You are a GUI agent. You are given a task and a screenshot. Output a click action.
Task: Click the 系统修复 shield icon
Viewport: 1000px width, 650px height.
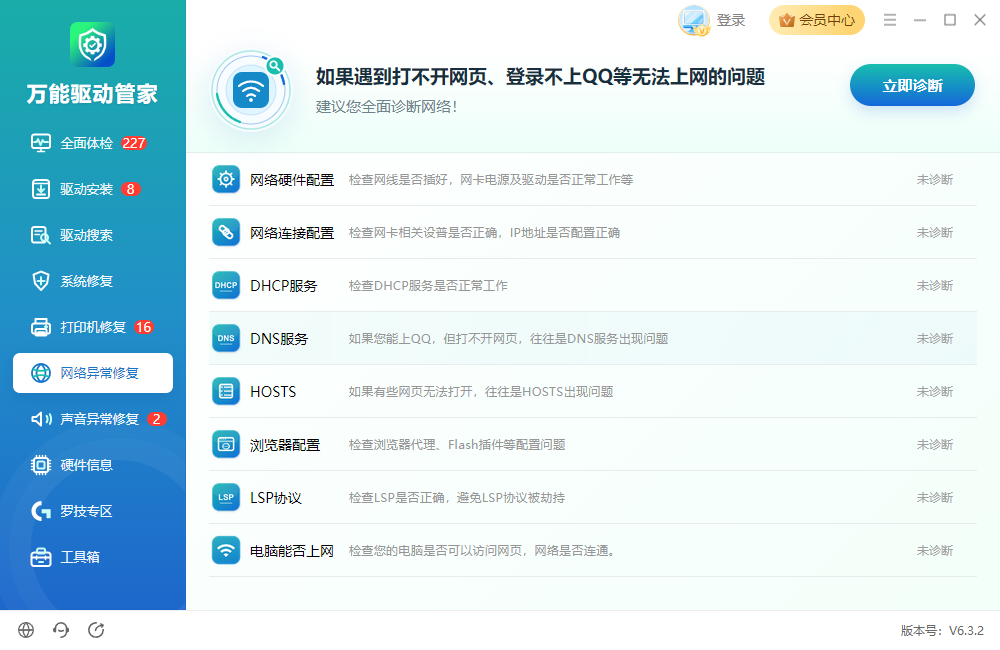click(x=41, y=281)
